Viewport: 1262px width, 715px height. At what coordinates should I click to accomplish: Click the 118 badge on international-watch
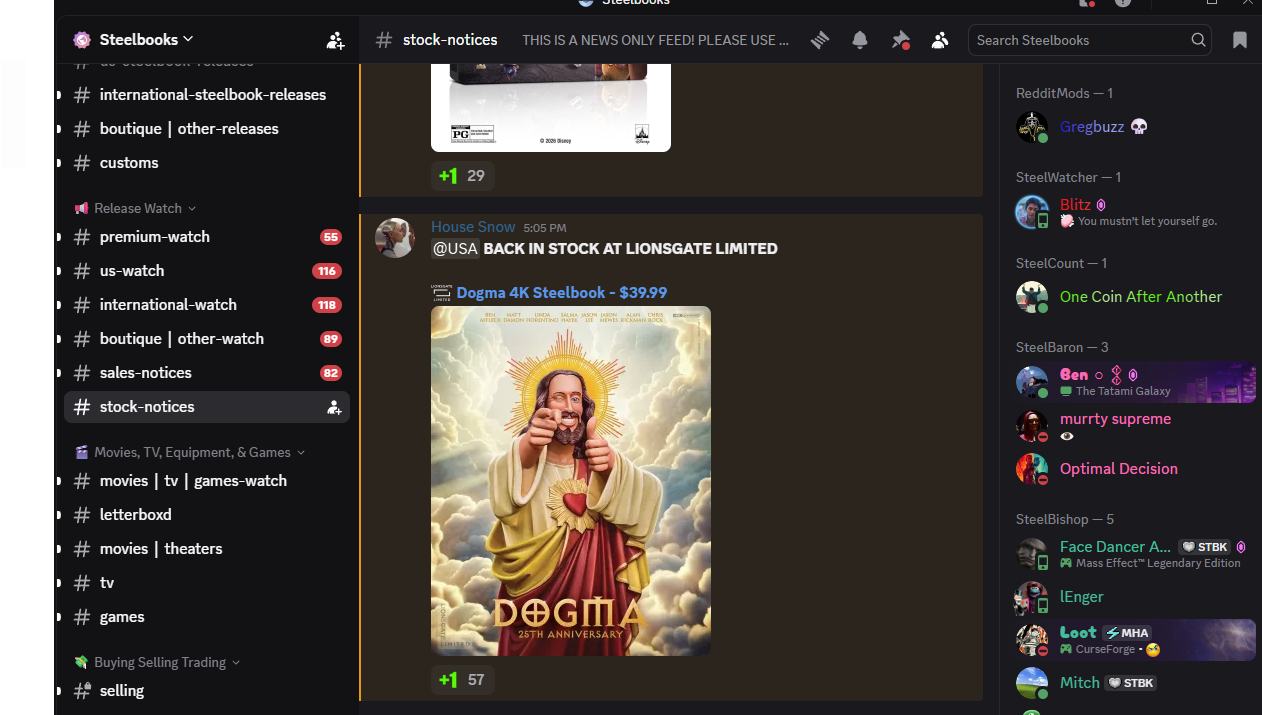click(327, 305)
